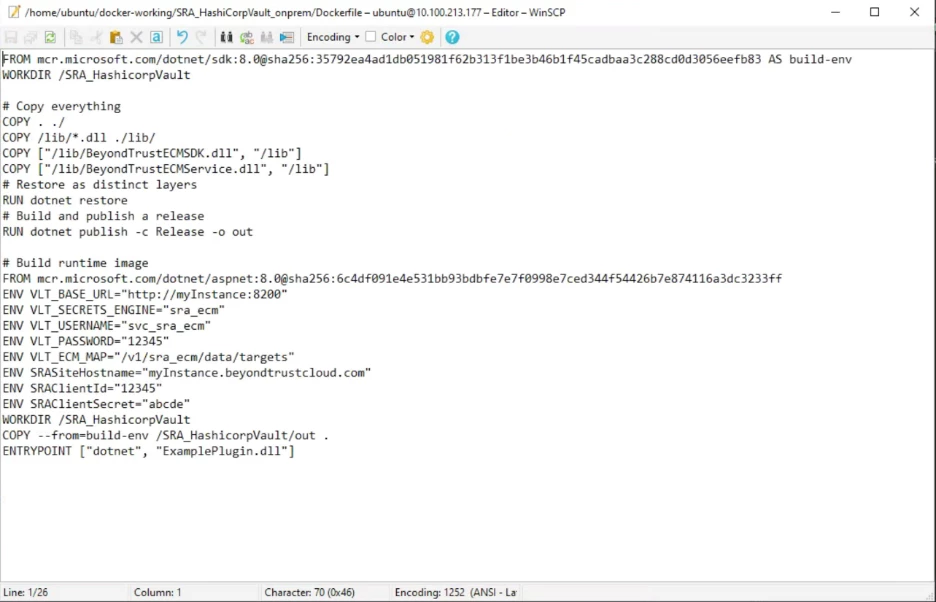Click the BeyondTrustECMService.dll COPY line
This screenshot has width=936, height=602.
166,169
